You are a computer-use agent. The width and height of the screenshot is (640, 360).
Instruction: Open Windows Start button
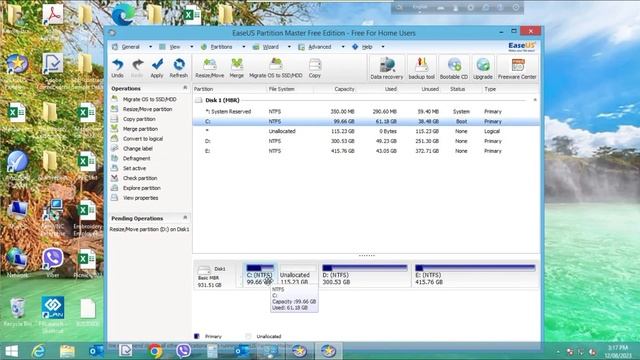click(11, 351)
